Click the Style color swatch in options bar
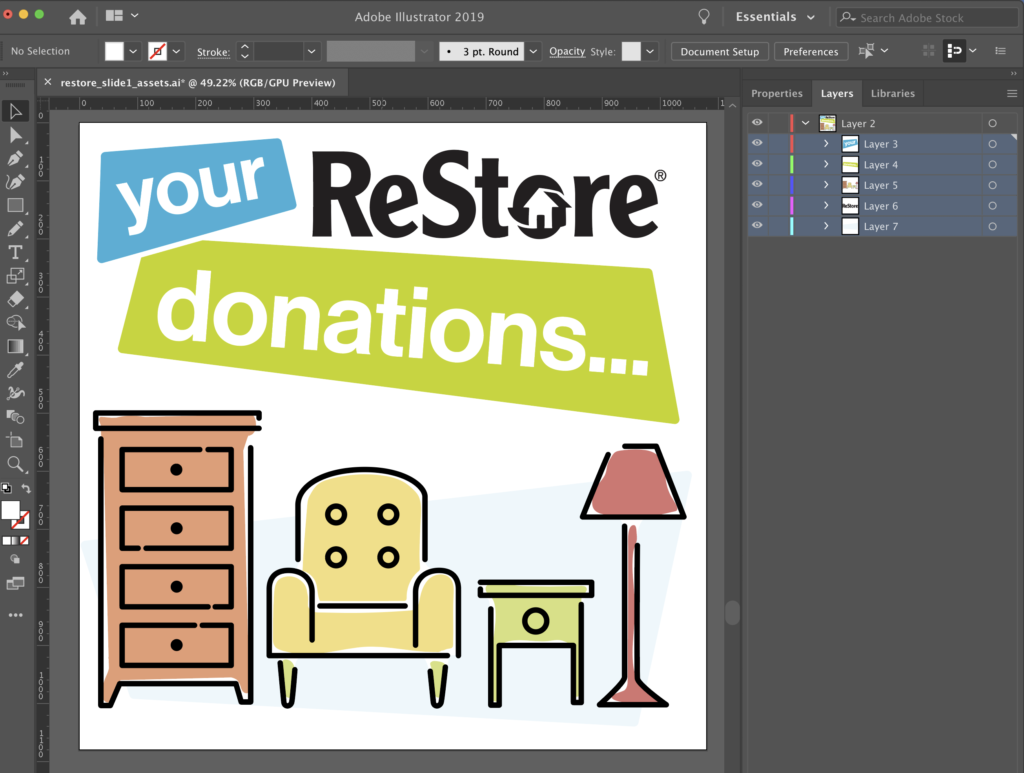 tap(635, 50)
